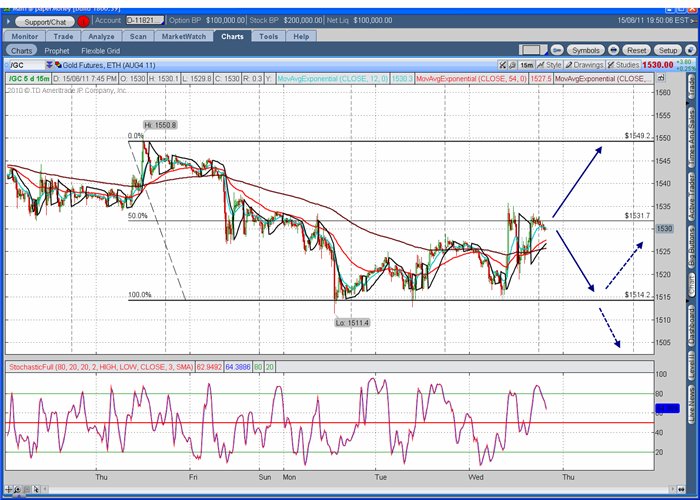Open the symbol selector double-arrow dropdown
The width and height of the screenshot is (700, 500).
click(x=49, y=65)
